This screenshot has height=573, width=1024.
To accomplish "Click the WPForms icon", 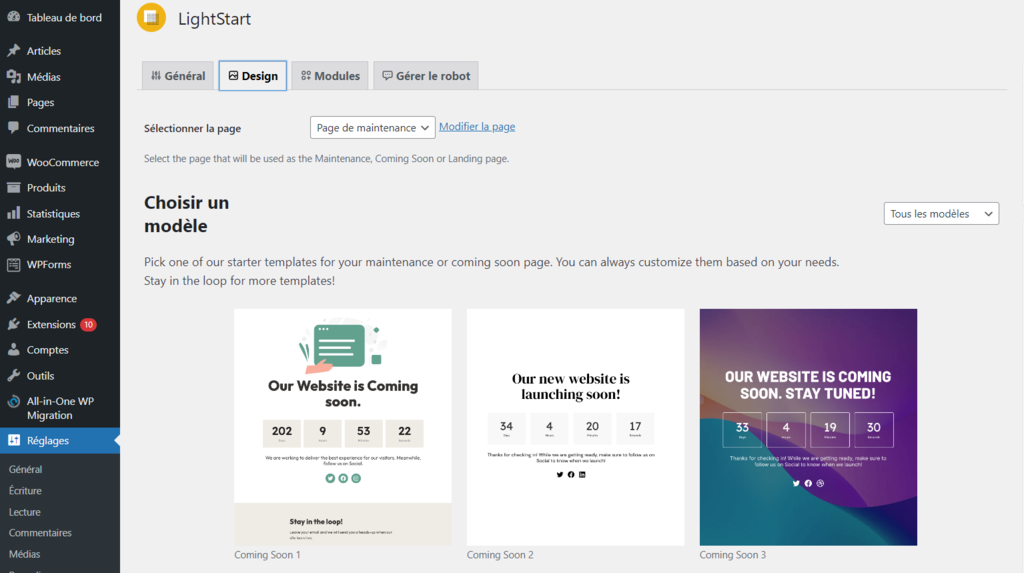I will (x=14, y=265).
